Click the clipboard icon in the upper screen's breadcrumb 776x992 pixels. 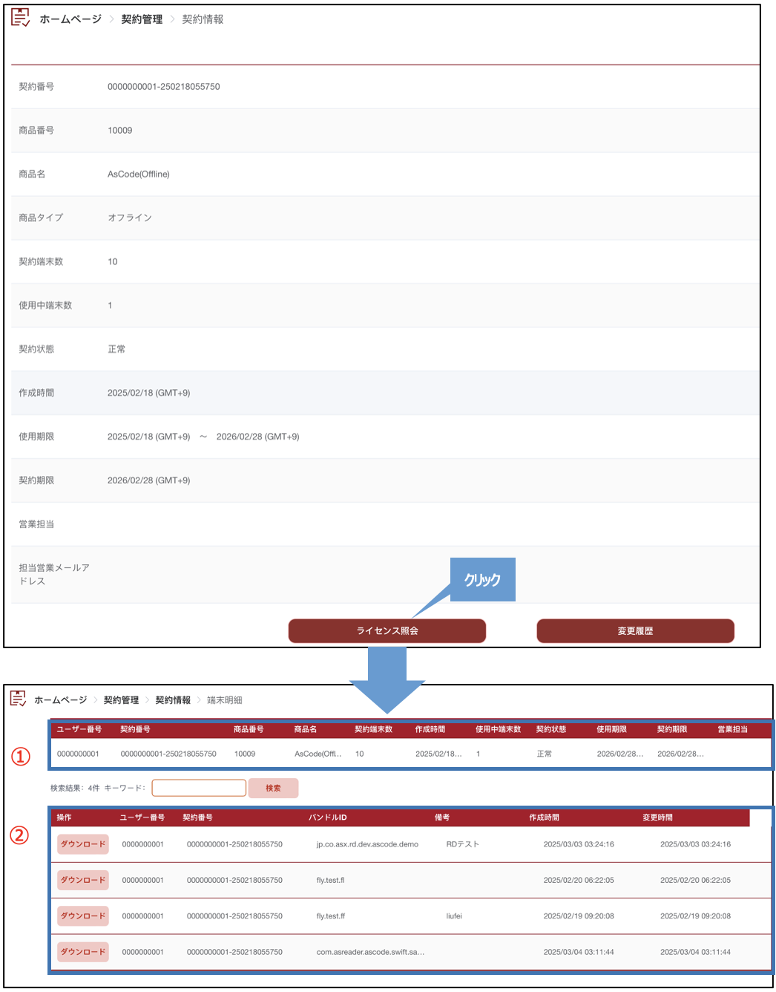(x=20, y=18)
